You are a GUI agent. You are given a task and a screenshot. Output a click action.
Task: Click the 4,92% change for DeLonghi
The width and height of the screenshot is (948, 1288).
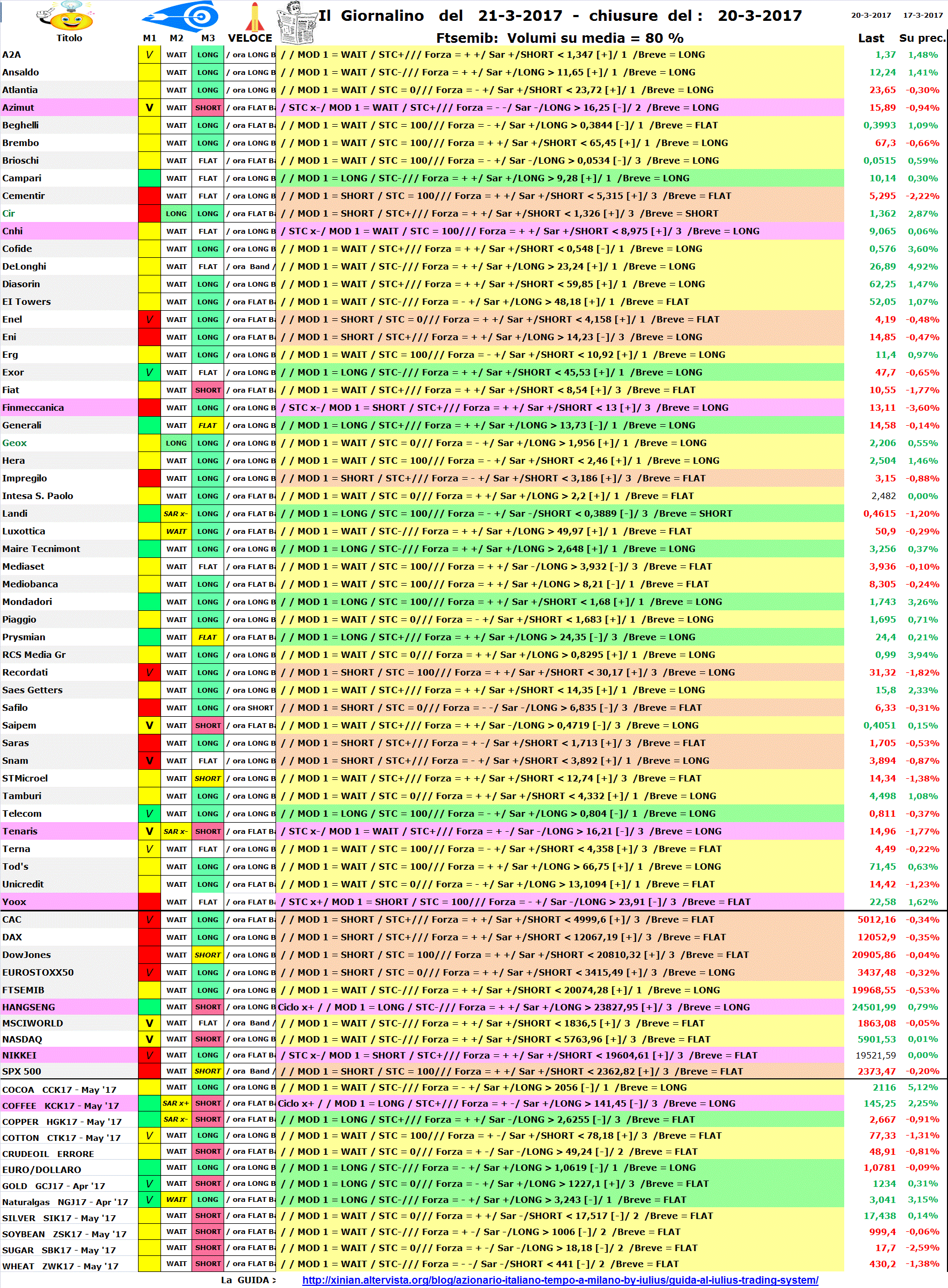click(923, 266)
